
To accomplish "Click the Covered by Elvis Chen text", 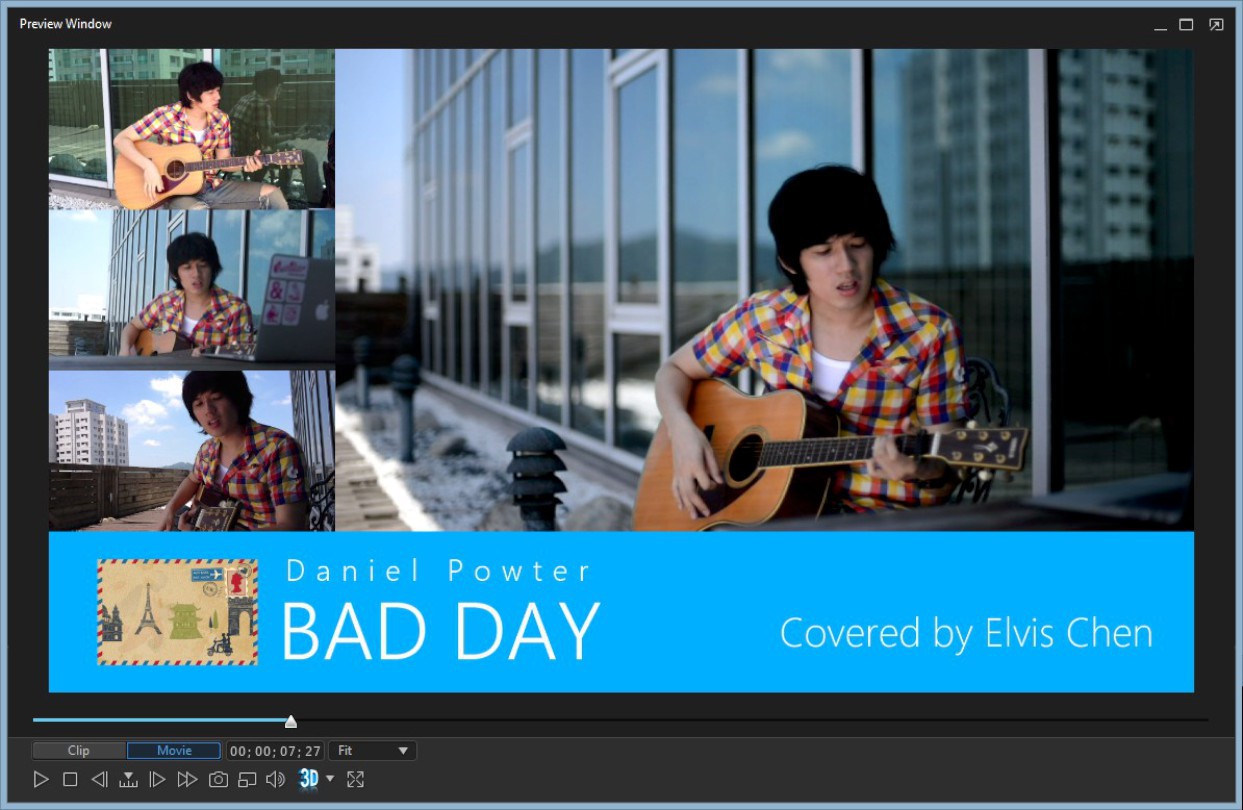I will click(966, 633).
